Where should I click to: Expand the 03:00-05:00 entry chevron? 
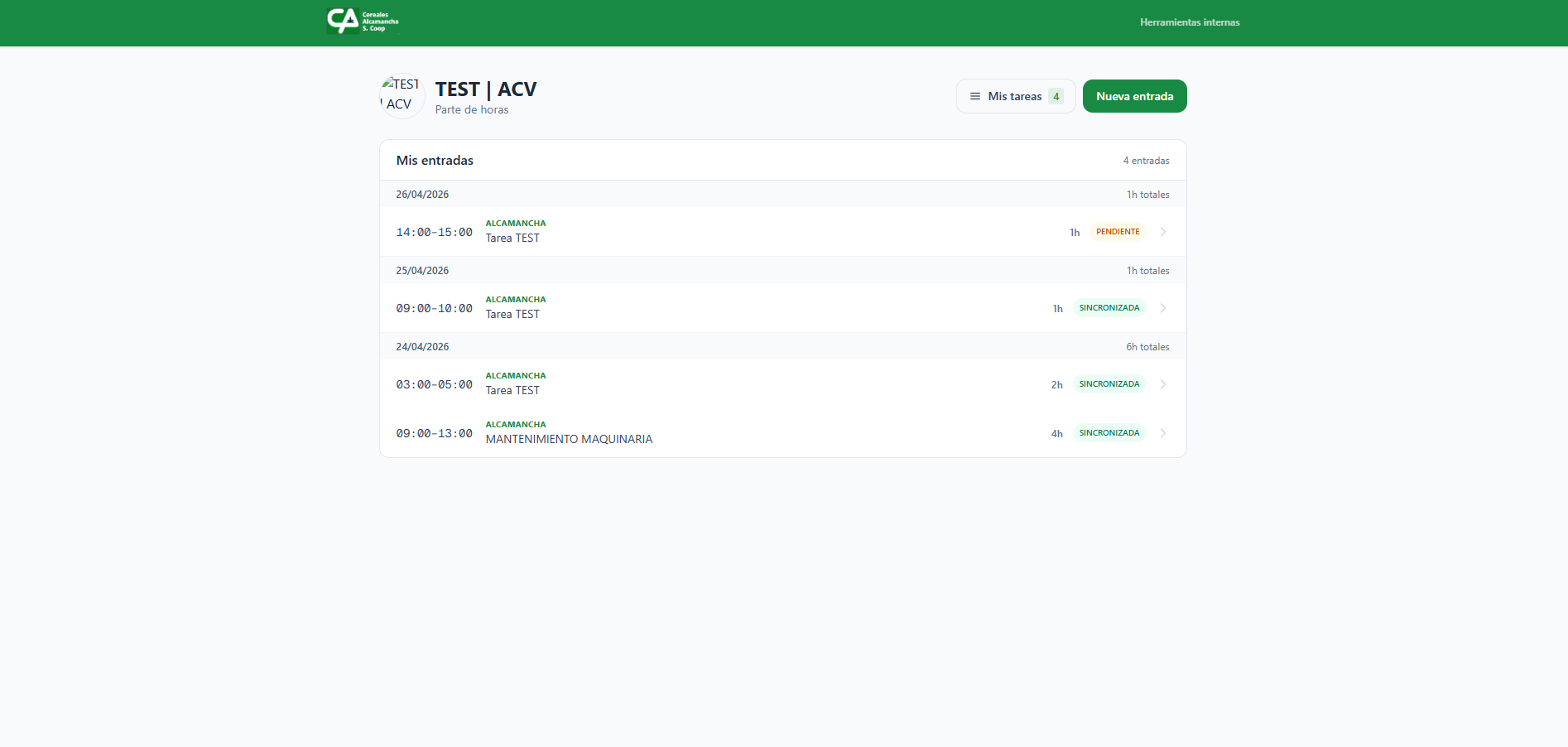tap(1163, 384)
